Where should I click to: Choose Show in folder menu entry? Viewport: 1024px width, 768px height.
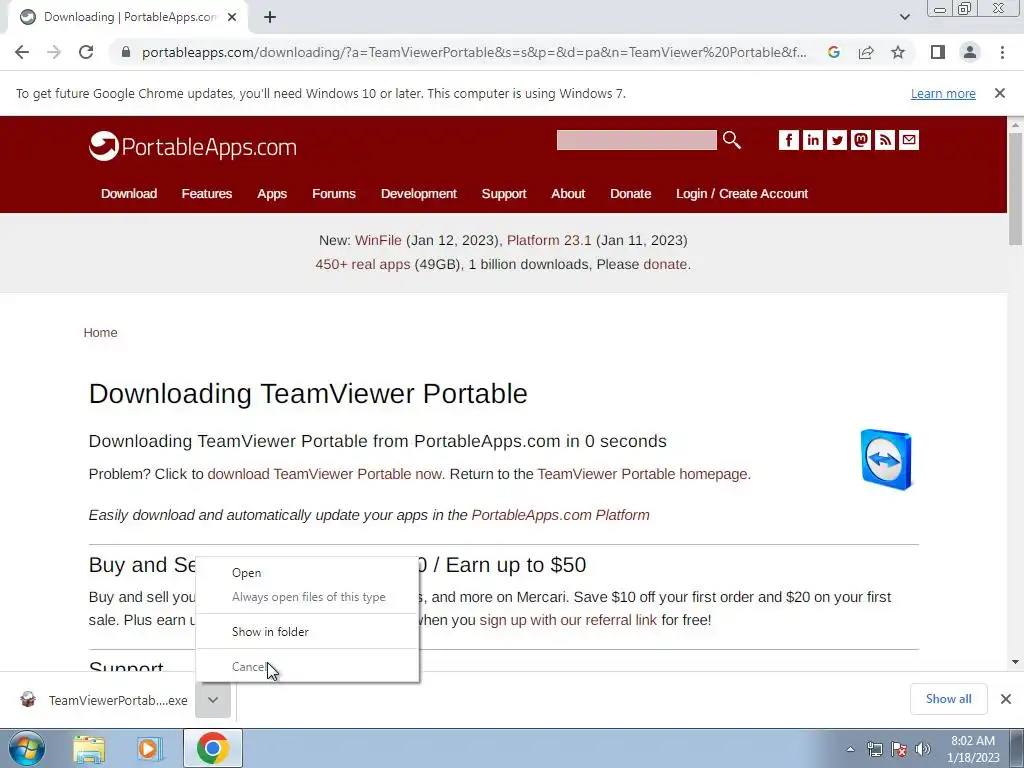tap(307, 632)
